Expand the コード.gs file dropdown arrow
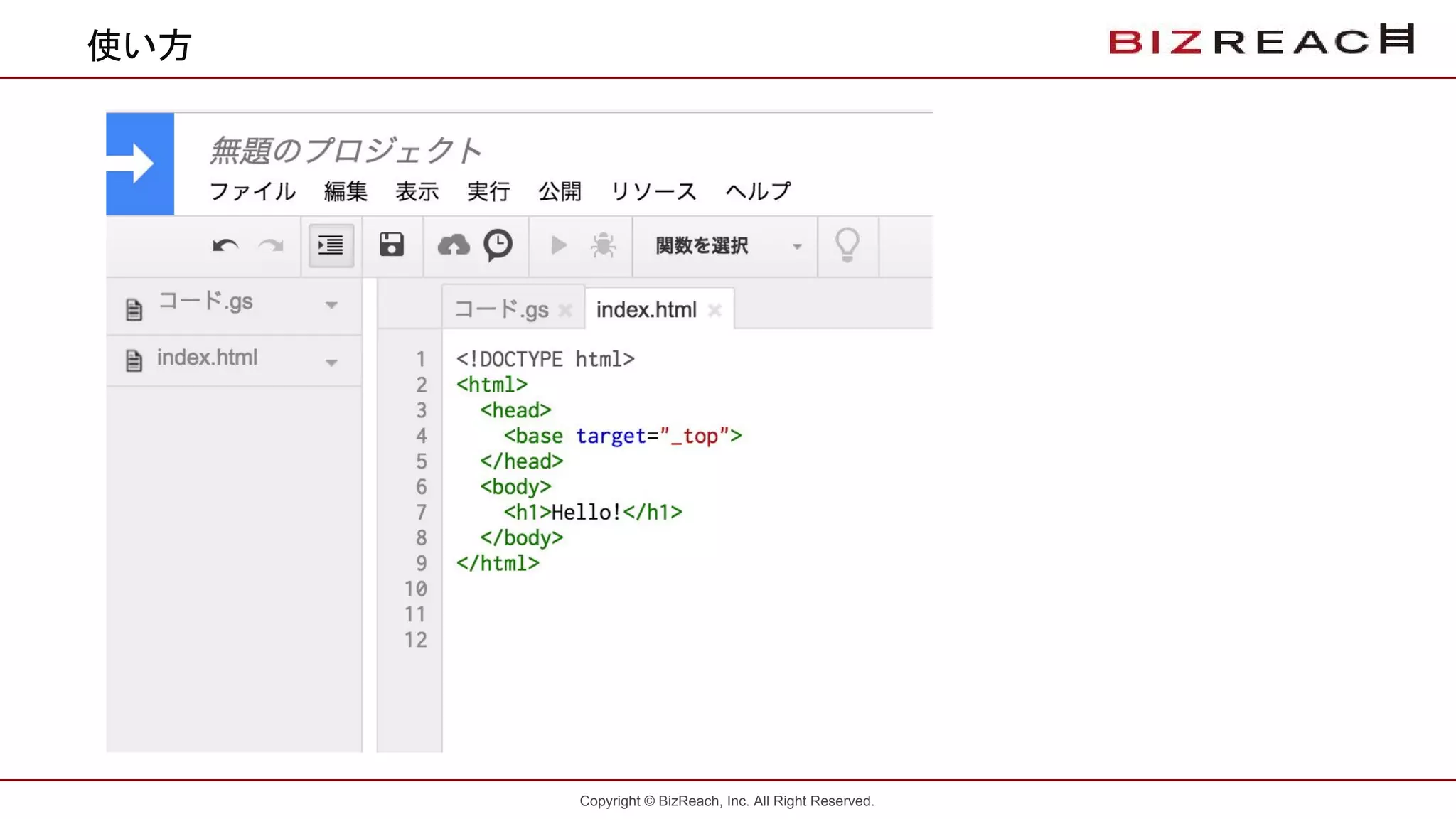Screen dimensions: 1456x819 tap(331, 305)
